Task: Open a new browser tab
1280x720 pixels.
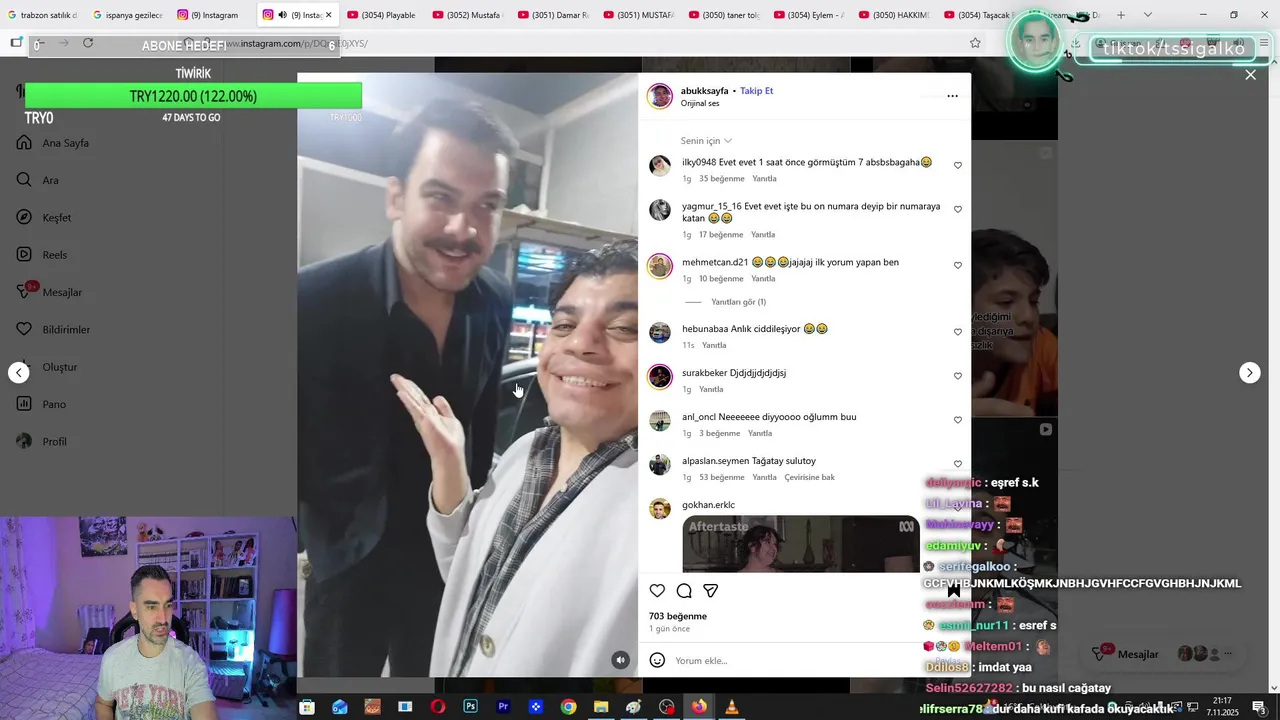Action: (1121, 15)
